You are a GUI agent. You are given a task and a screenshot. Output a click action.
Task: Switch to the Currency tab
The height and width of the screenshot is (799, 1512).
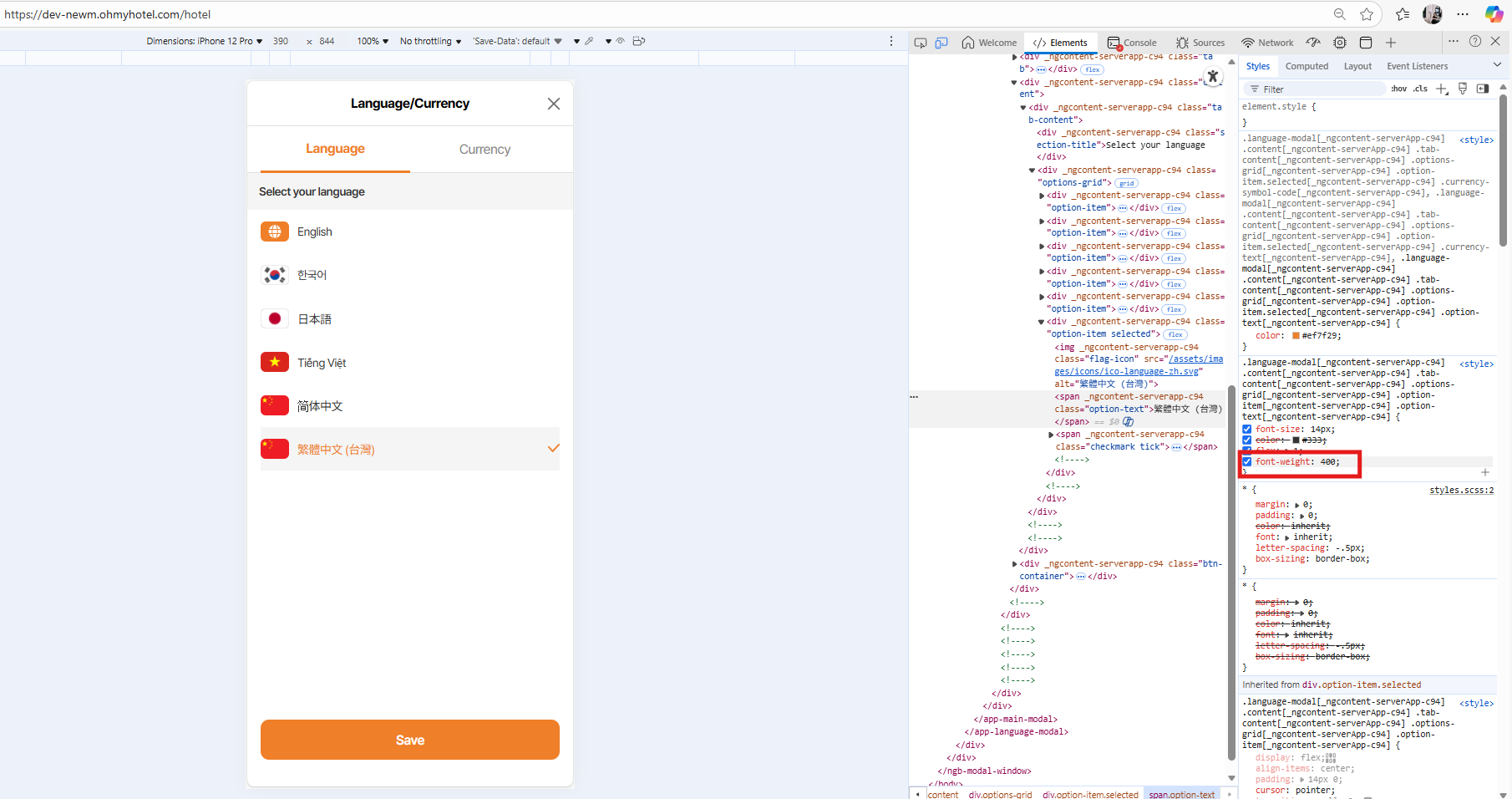pyautogui.click(x=485, y=150)
